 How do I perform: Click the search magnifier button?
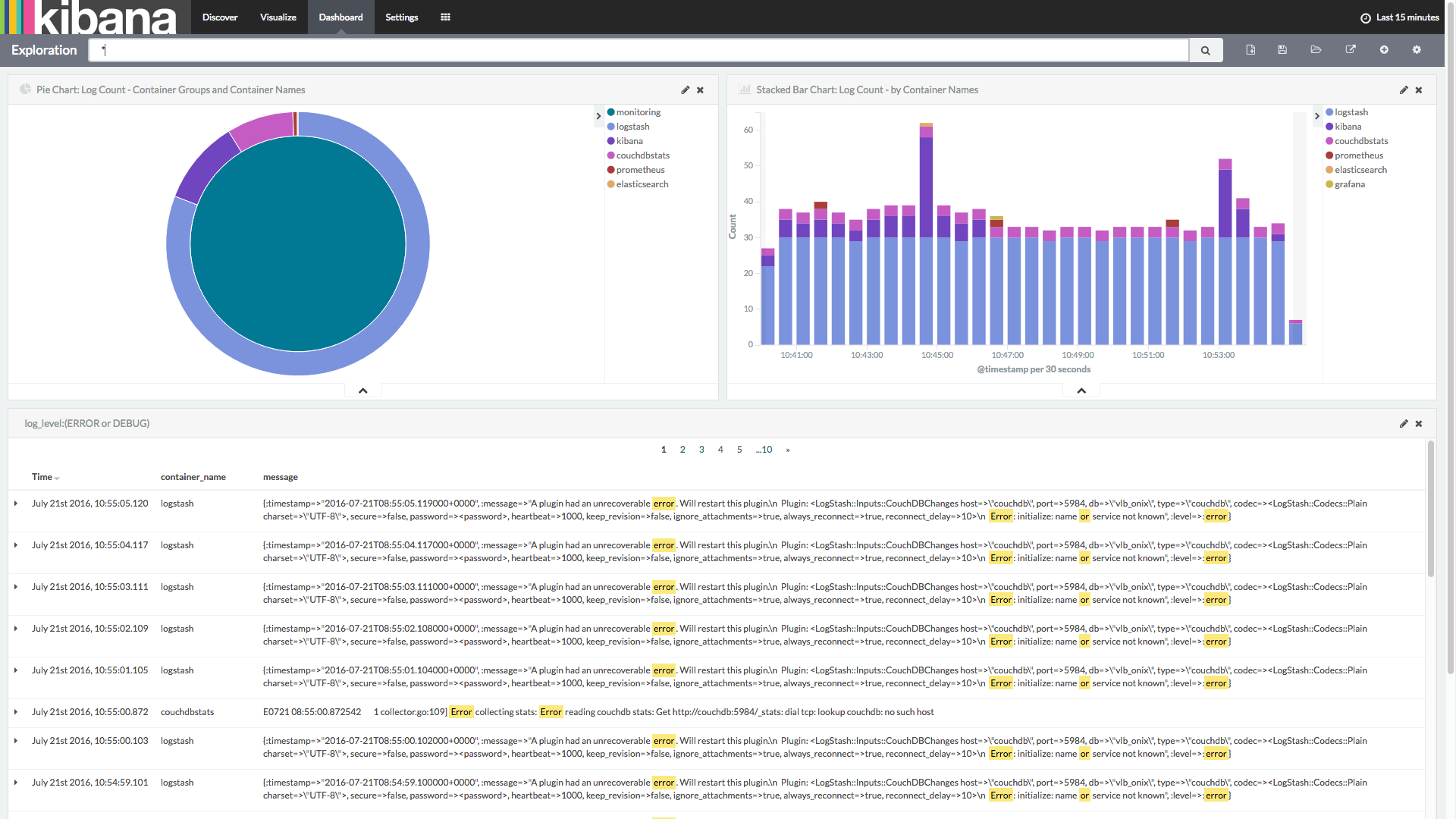click(1205, 51)
